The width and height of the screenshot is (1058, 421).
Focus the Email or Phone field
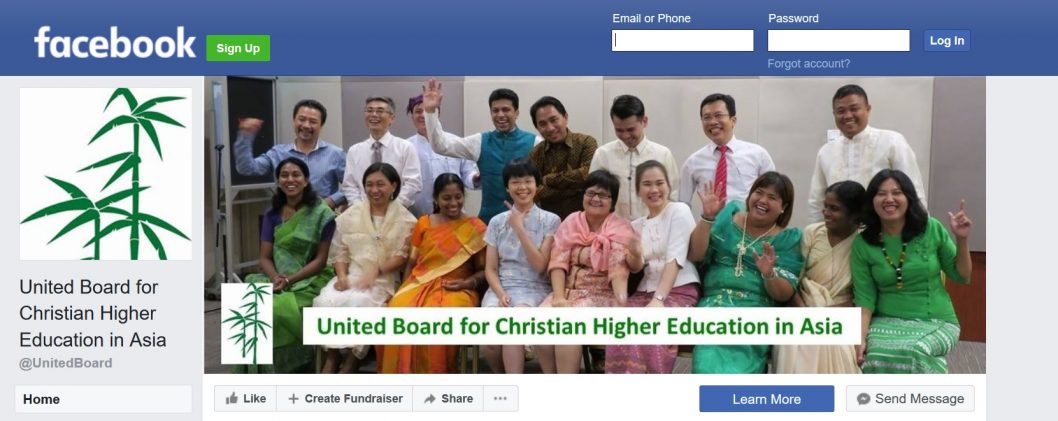click(683, 40)
